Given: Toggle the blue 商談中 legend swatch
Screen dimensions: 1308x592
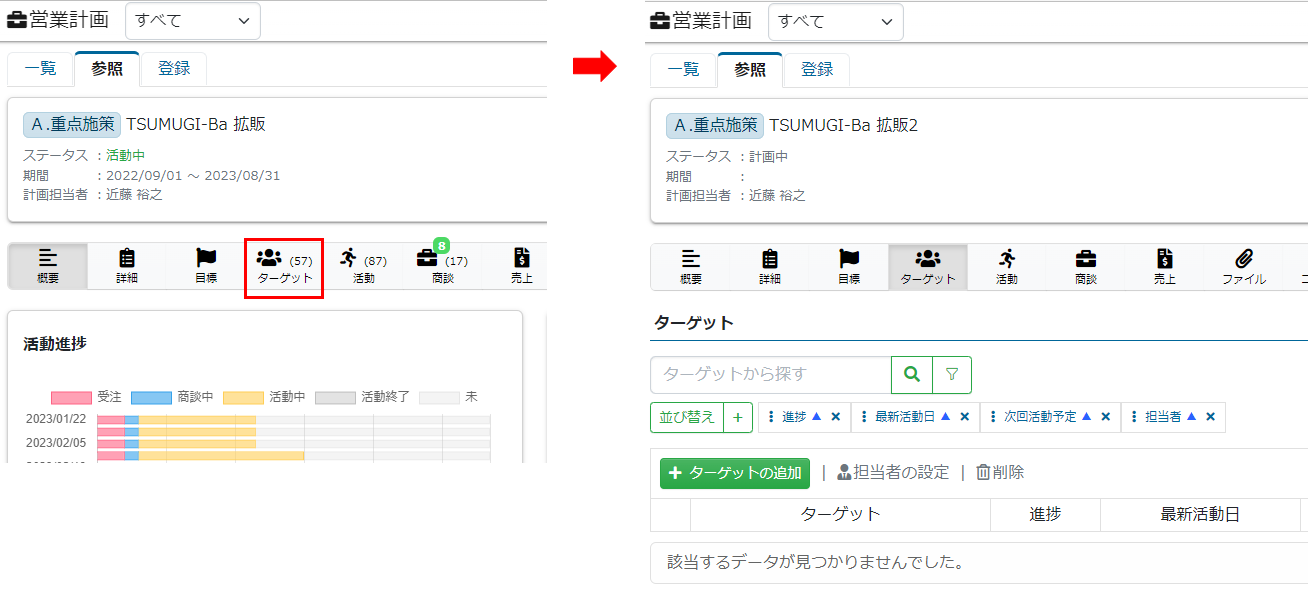Looking at the screenshot, I should [151, 397].
